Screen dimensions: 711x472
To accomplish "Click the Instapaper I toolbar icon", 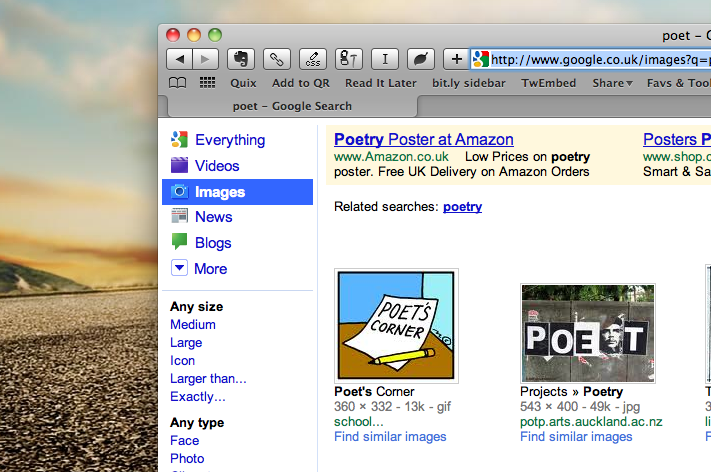I will point(385,59).
